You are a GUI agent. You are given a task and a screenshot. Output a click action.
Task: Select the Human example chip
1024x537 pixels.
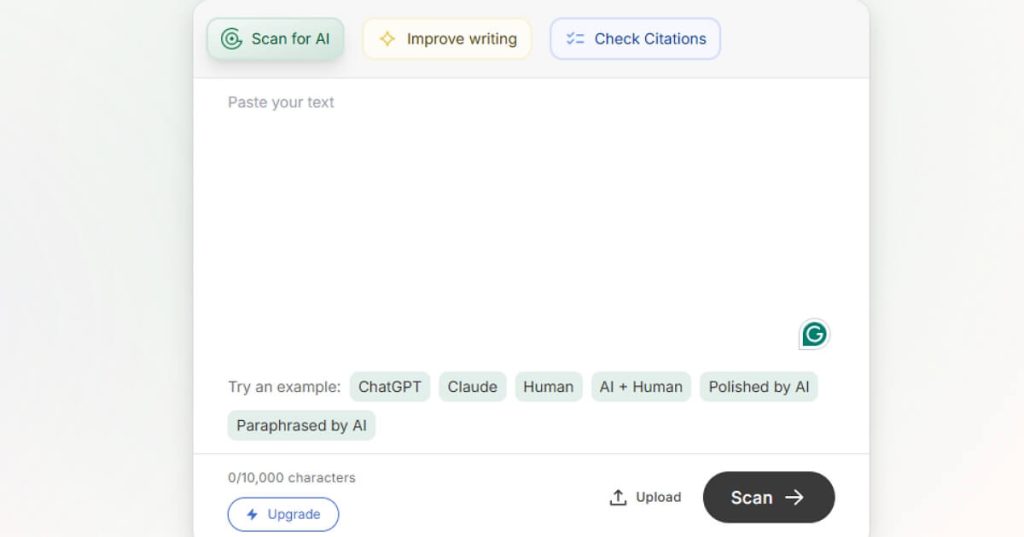point(548,387)
